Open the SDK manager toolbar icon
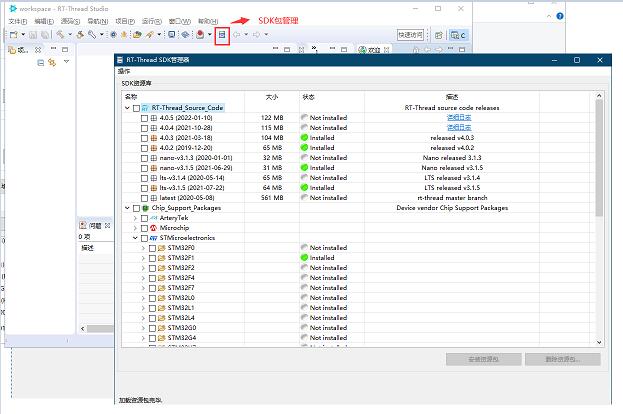The width and height of the screenshot is (623, 414). click(222, 35)
